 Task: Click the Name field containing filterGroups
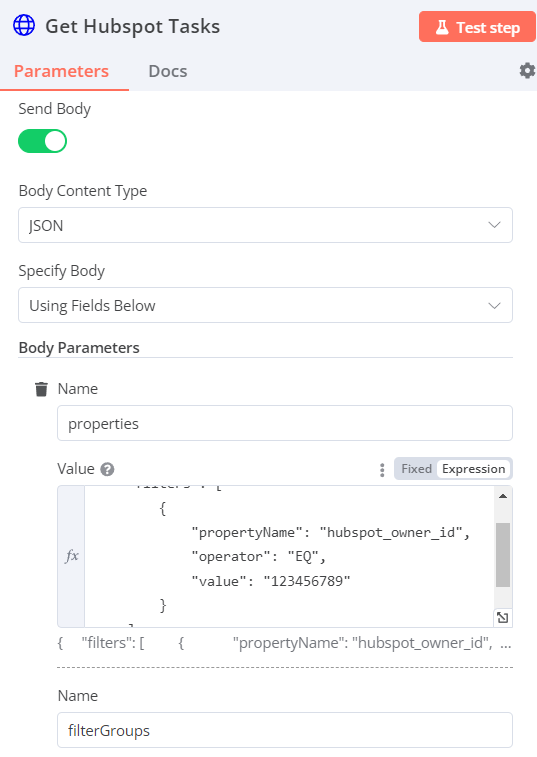pyautogui.click(x=284, y=730)
